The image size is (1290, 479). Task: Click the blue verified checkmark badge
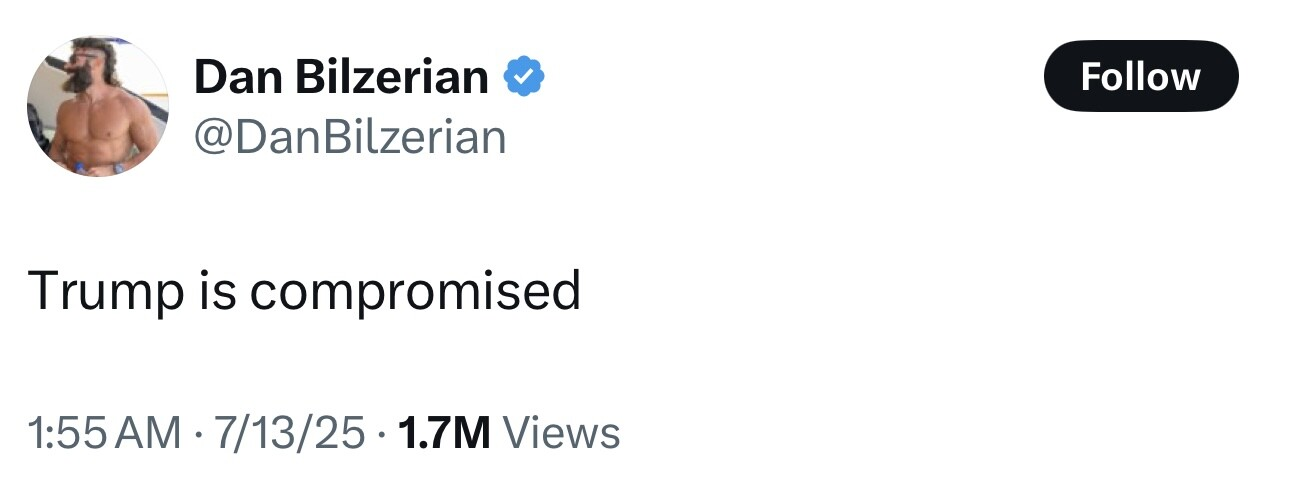523,76
